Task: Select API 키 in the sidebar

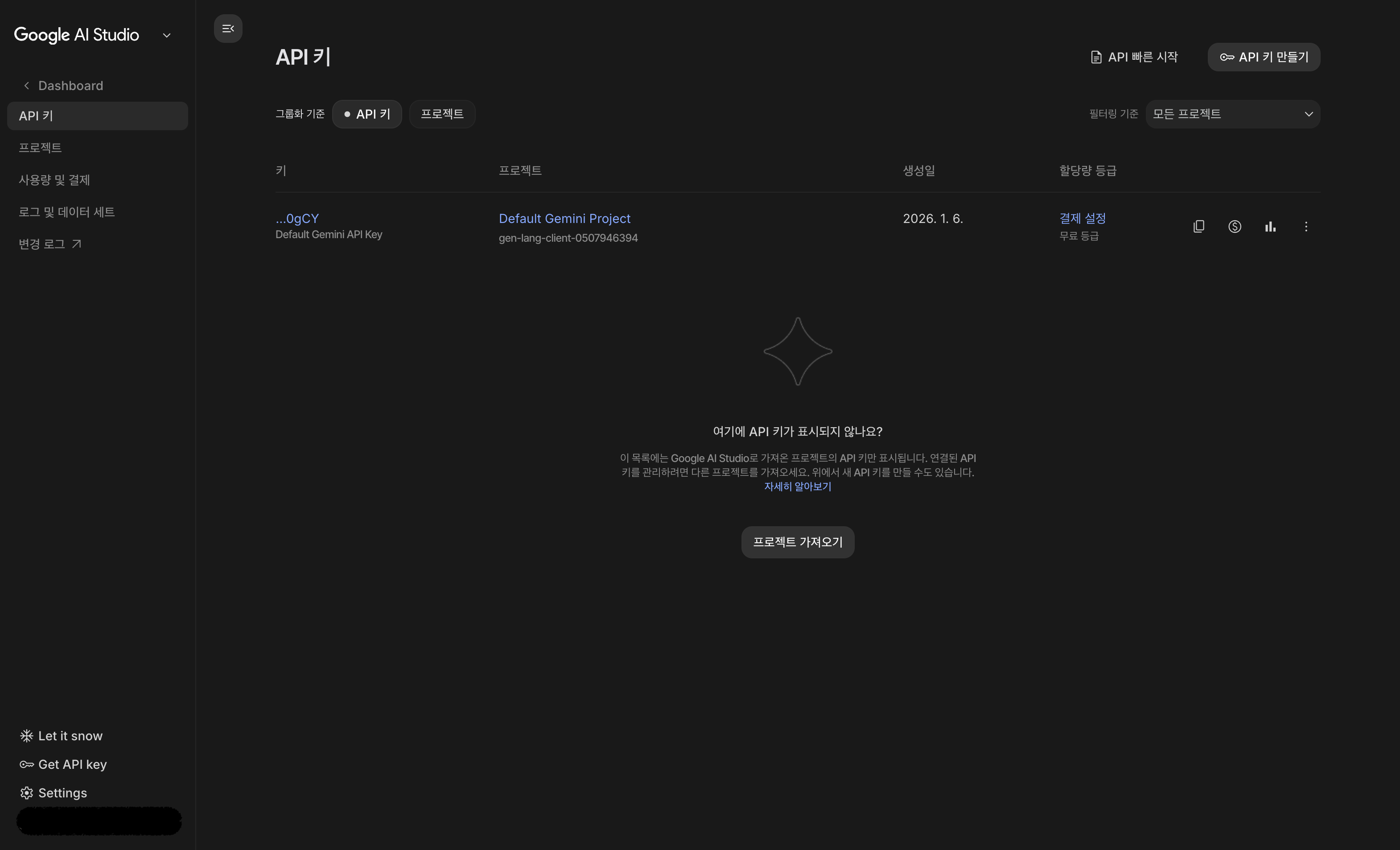Action: (98, 116)
